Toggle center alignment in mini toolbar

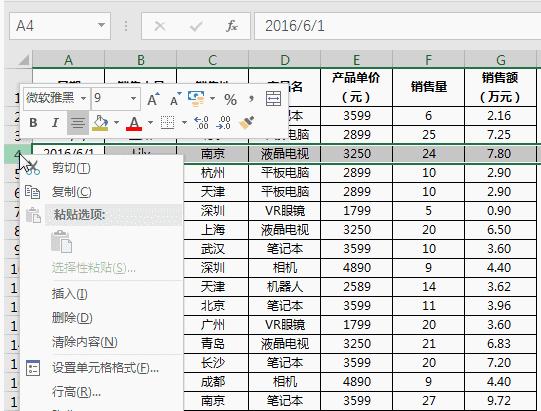(78, 123)
